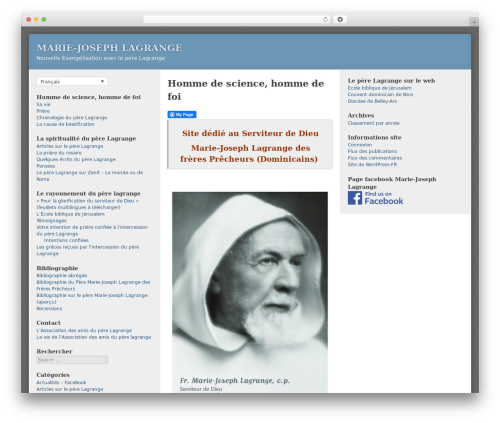Open Flux des publications link
The height and width of the screenshot is (423, 500).
point(372,151)
